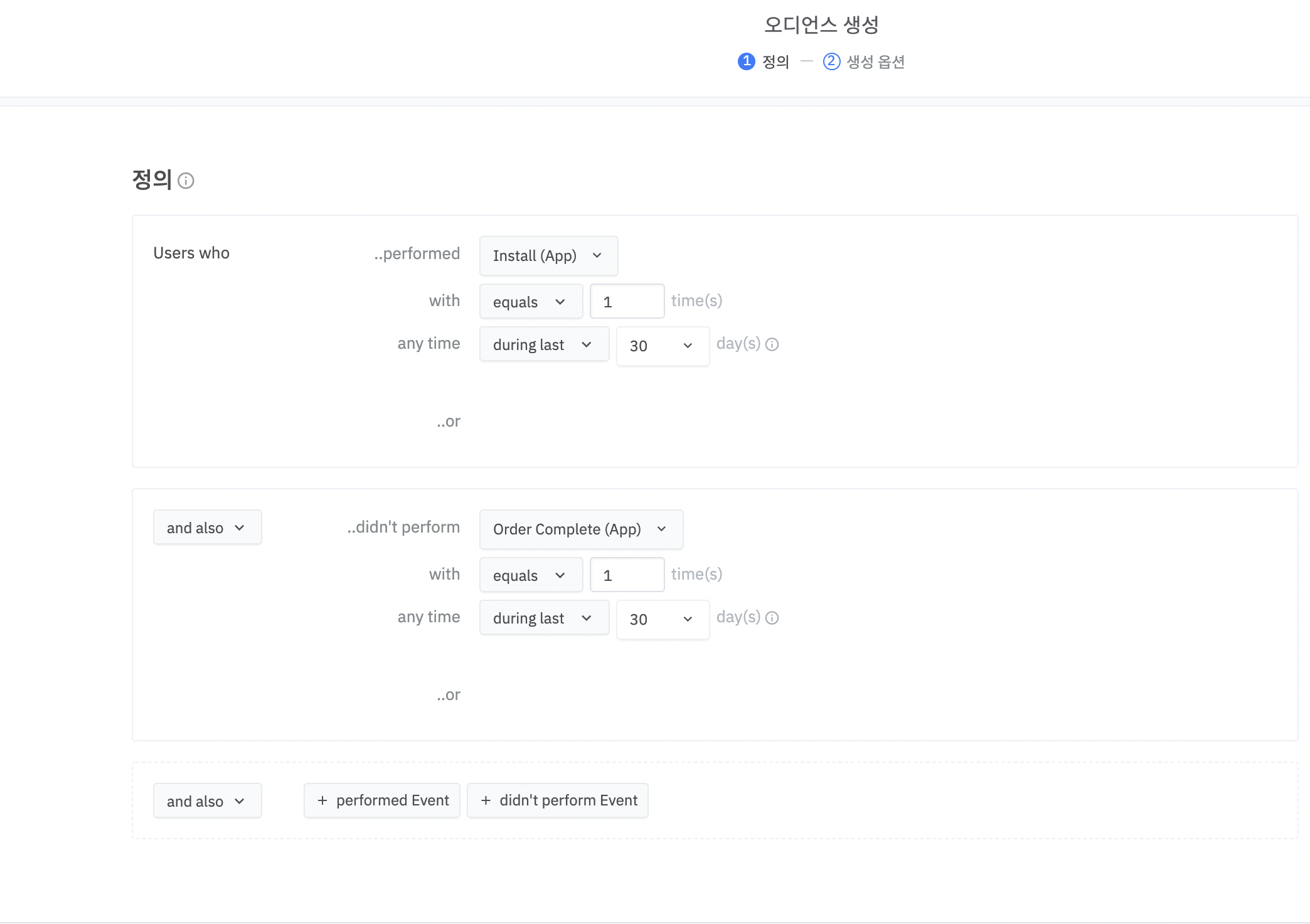
Task: Switch to 생성 옵션 step tab
Action: [x=875, y=61]
